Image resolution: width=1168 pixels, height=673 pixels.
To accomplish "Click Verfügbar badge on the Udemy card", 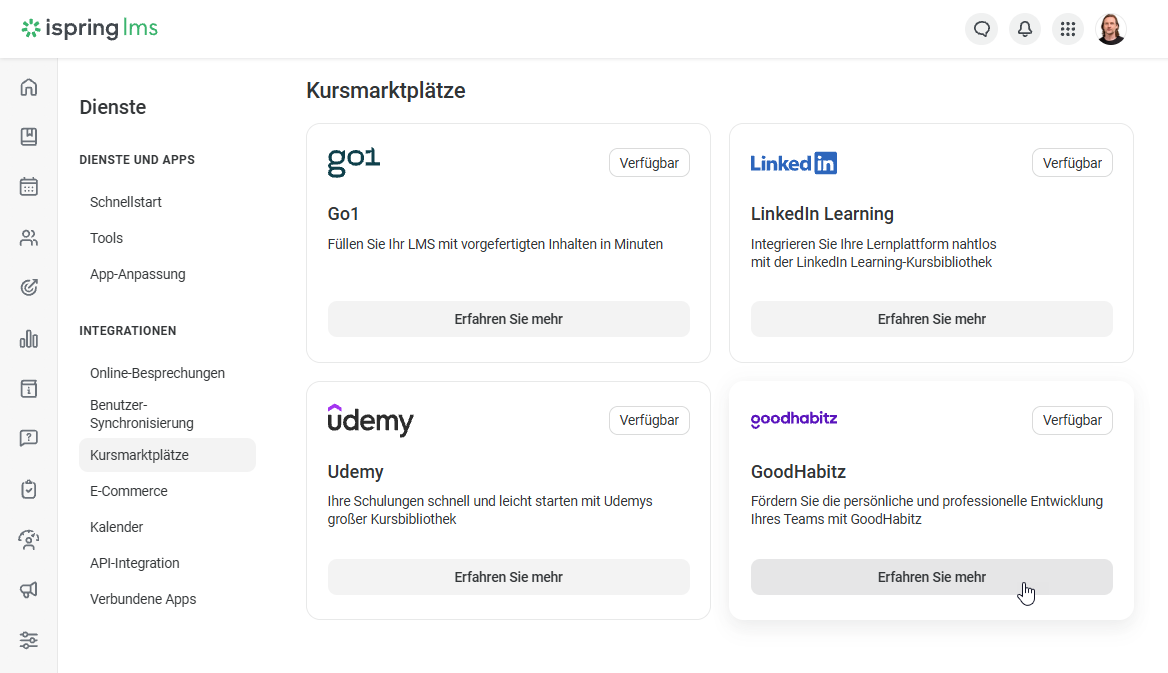I will [649, 420].
